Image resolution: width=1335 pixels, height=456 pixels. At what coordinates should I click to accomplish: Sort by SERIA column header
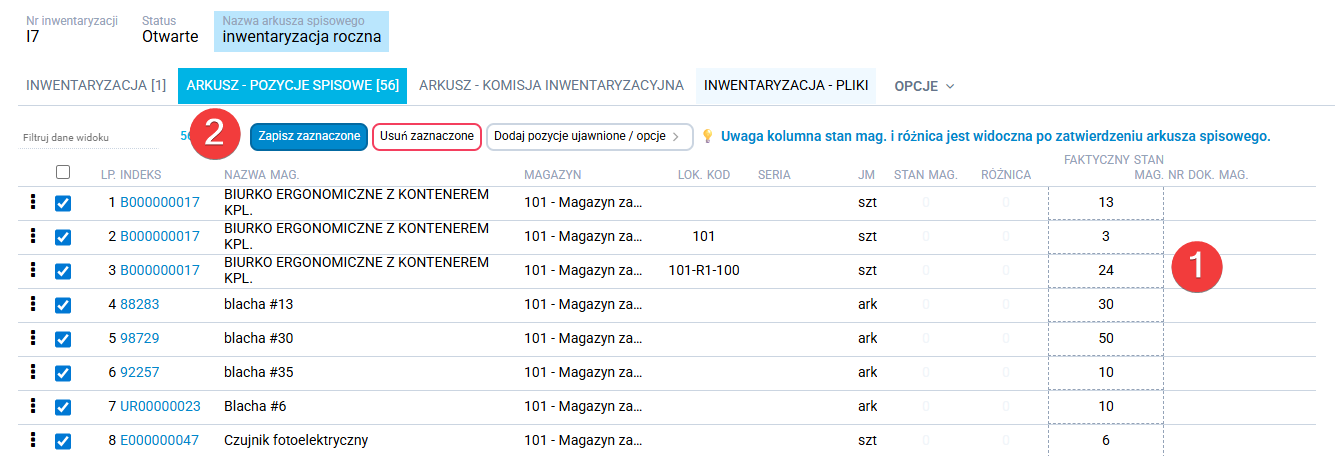tap(774, 175)
